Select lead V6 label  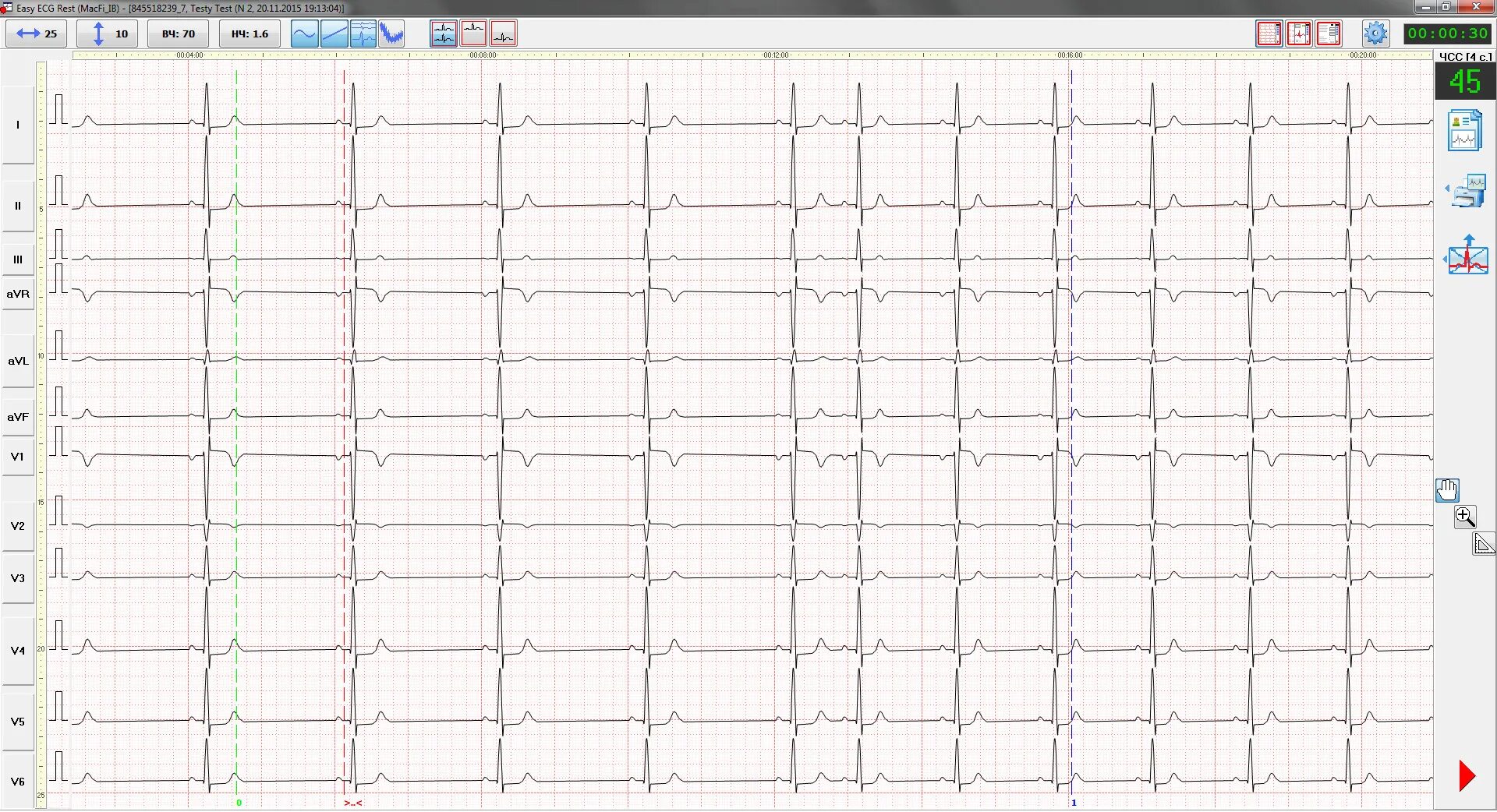18,782
